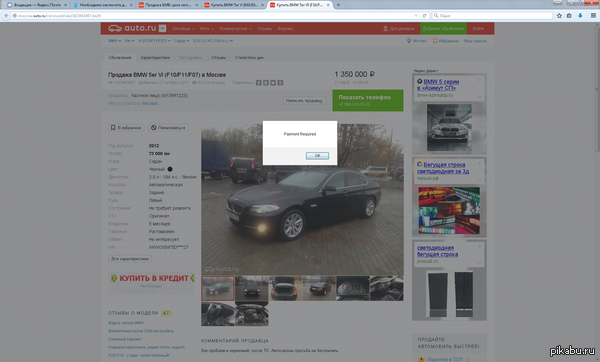Open the browser hamburger menu

coord(593,16)
